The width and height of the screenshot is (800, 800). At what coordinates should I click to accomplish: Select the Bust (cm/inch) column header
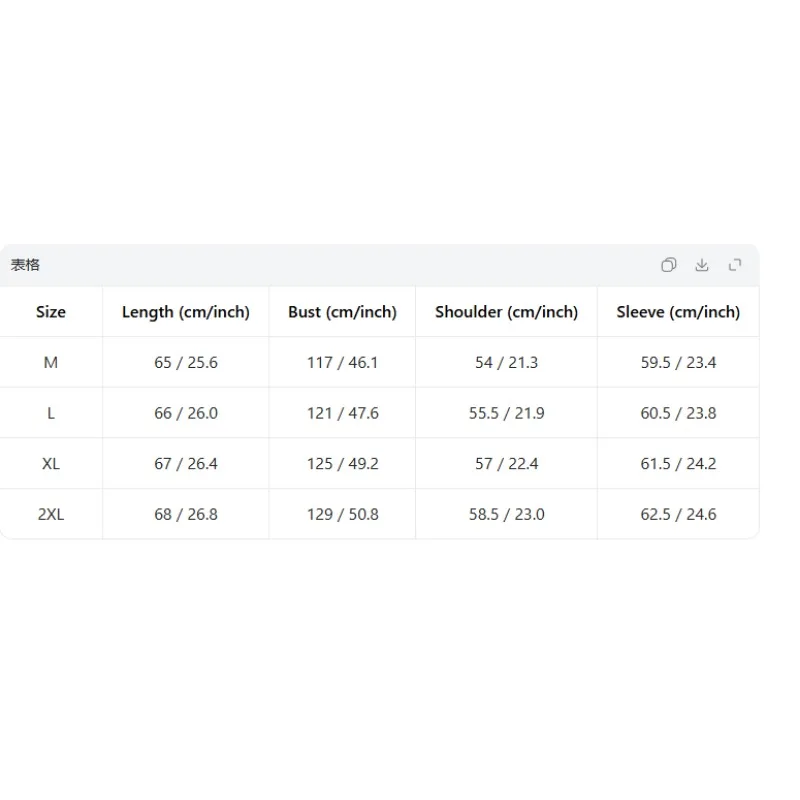tap(342, 312)
